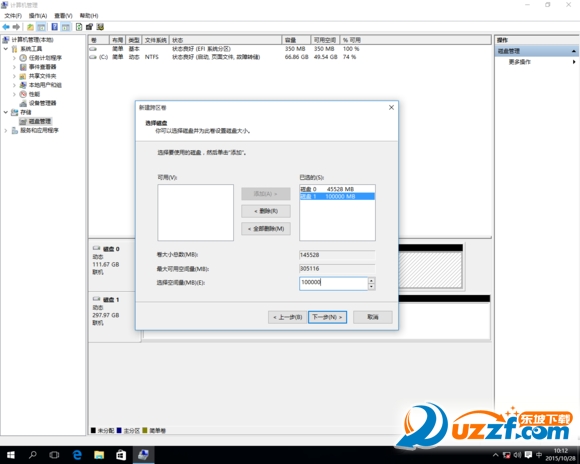The width and height of the screenshot is (580, 464).
Task: Collapse the 存储 node arrow
Action: coord(6,112)
